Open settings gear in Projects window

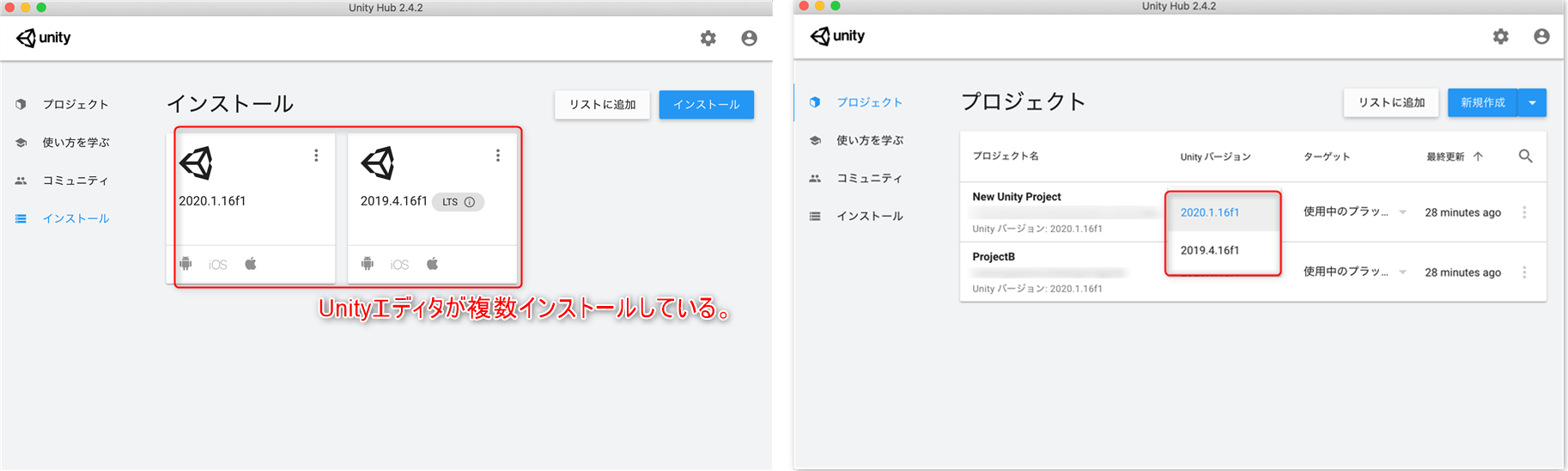tap(1500, 36)
